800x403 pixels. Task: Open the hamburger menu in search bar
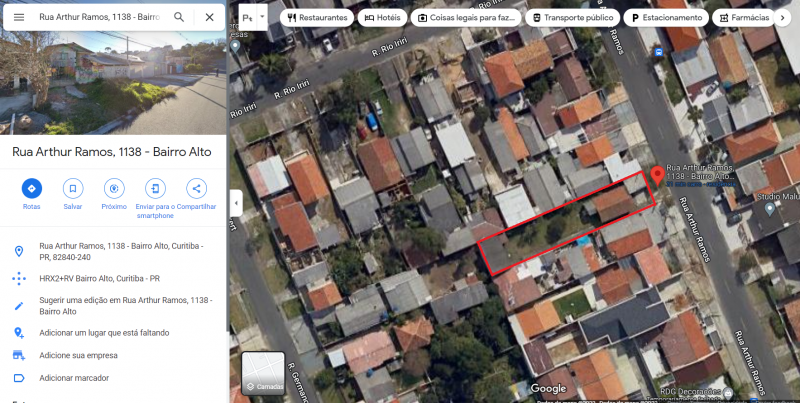click(x=19, y=17)
